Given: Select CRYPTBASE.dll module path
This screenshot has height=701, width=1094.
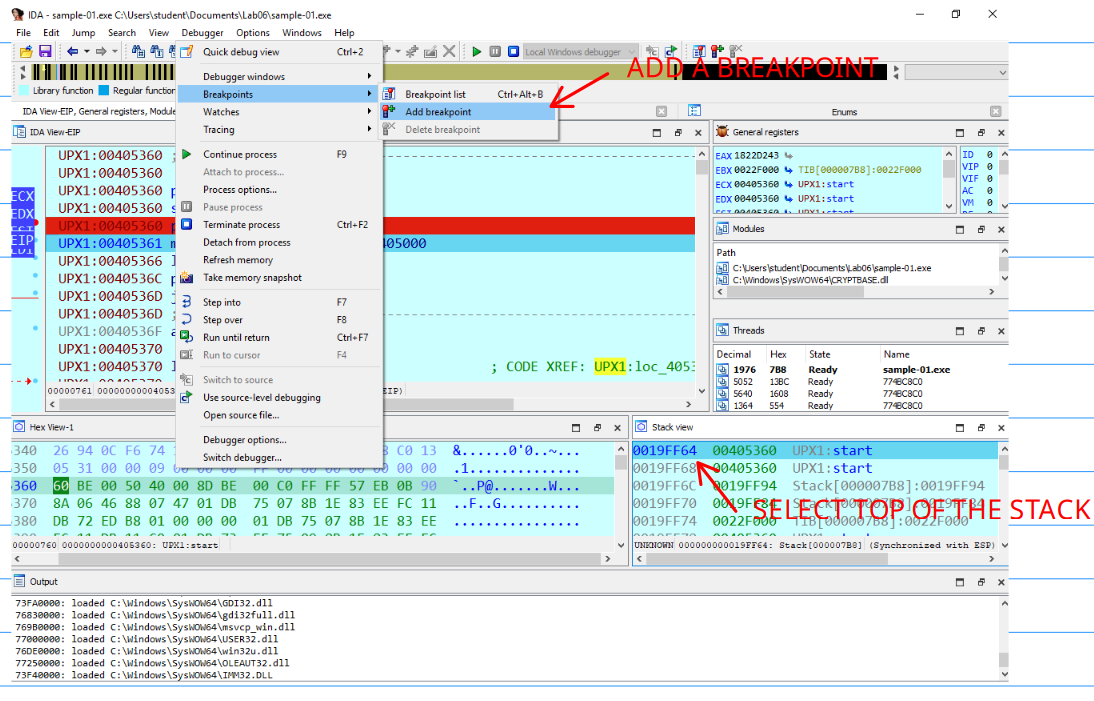Looking at the screenshot, I should pyautogui.click(x=810, y=280).
